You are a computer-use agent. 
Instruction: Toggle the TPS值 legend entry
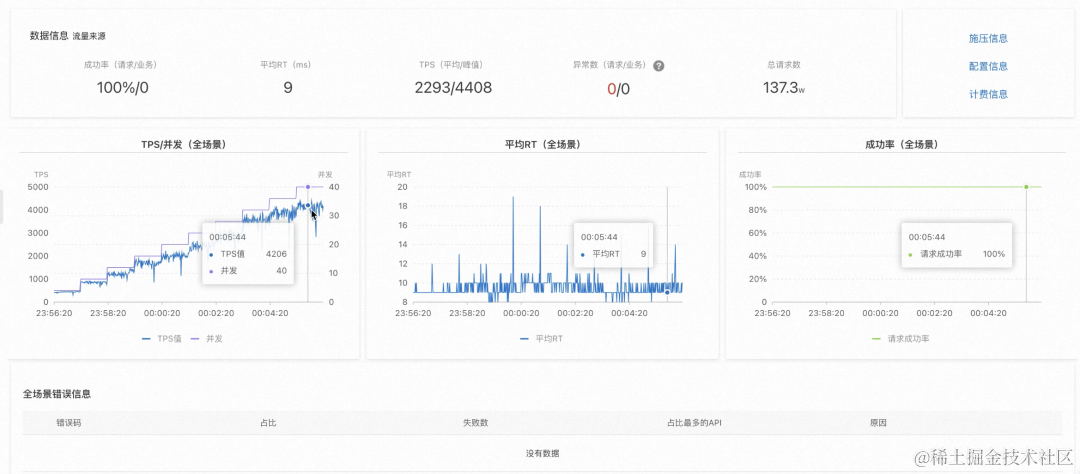[161, 339]
